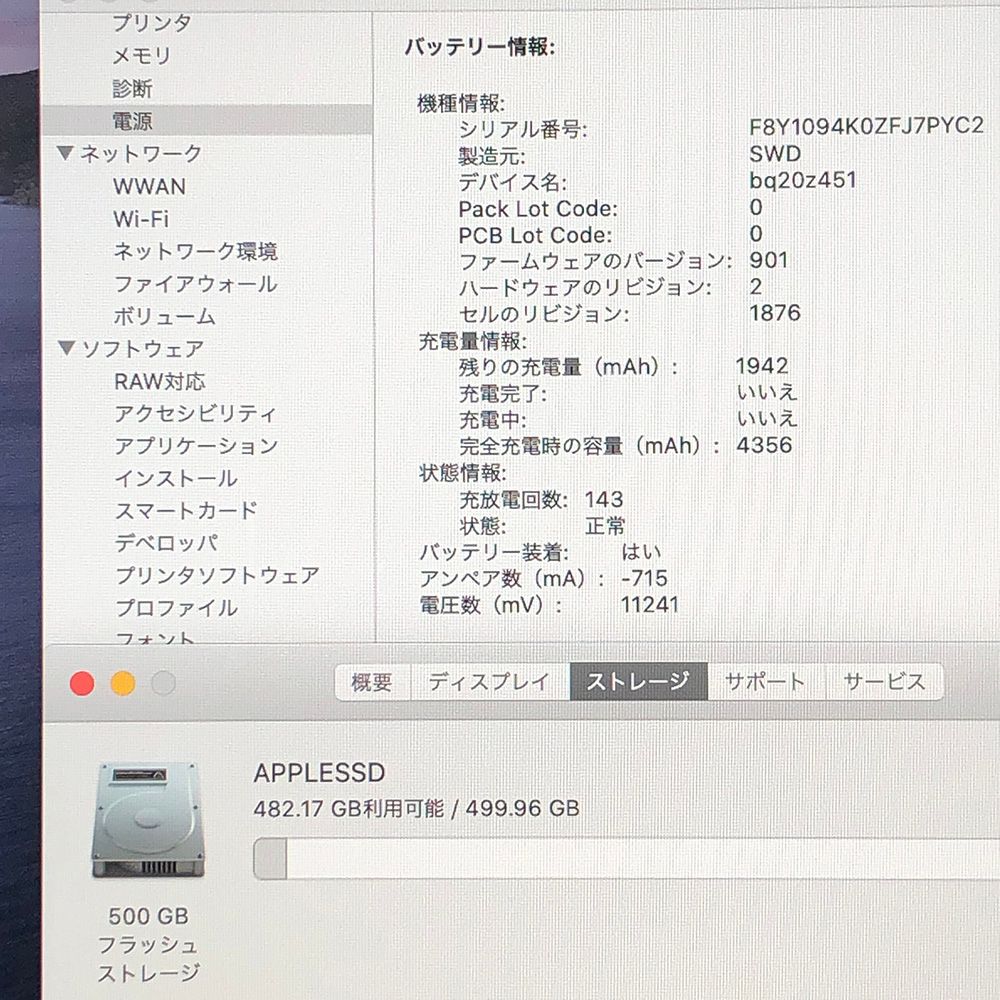Screen dimensions: 1000x1000
Task: Open the サービス tab
Action: 885,682
